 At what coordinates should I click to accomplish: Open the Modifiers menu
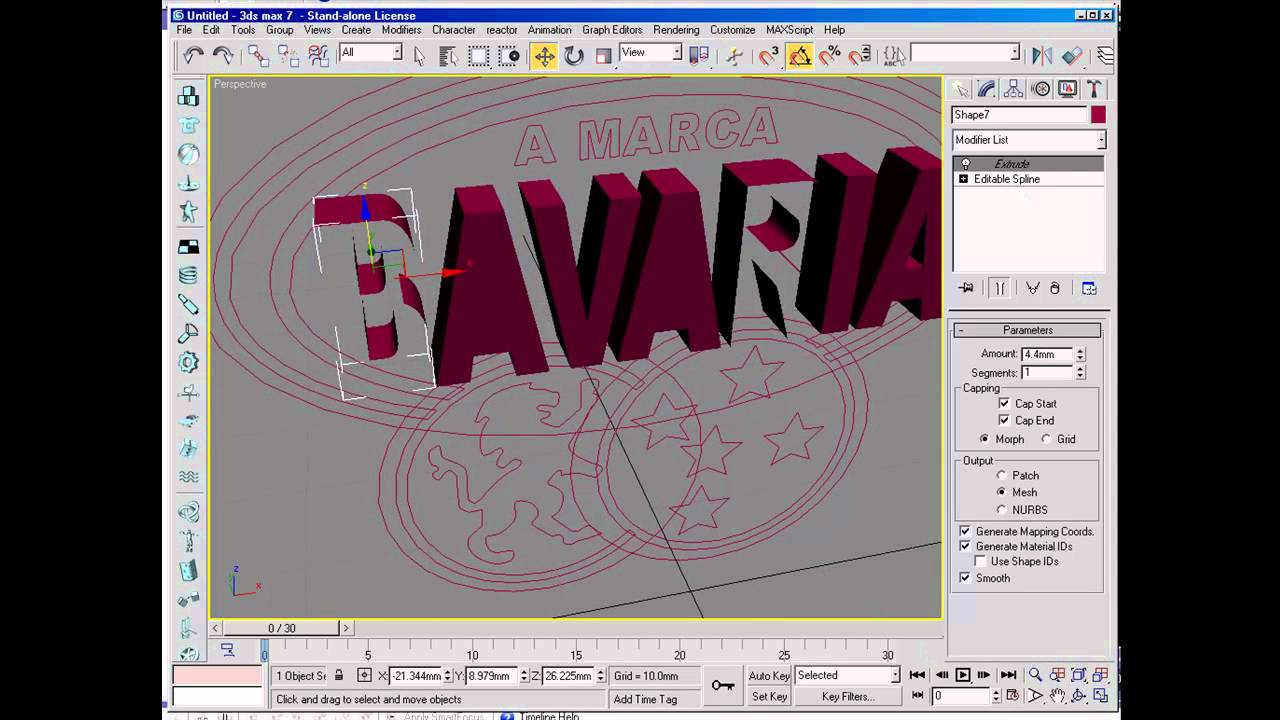(x=401, y=30)
